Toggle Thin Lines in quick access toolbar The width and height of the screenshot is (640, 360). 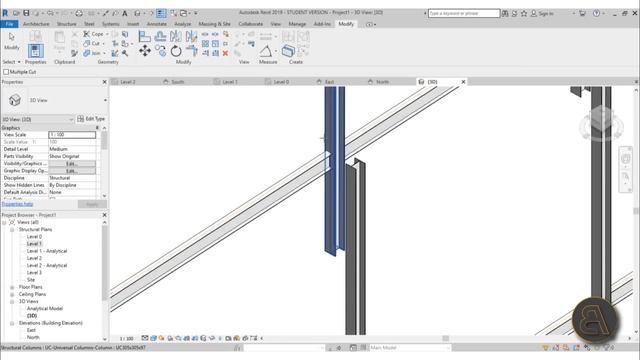[161, 13]
